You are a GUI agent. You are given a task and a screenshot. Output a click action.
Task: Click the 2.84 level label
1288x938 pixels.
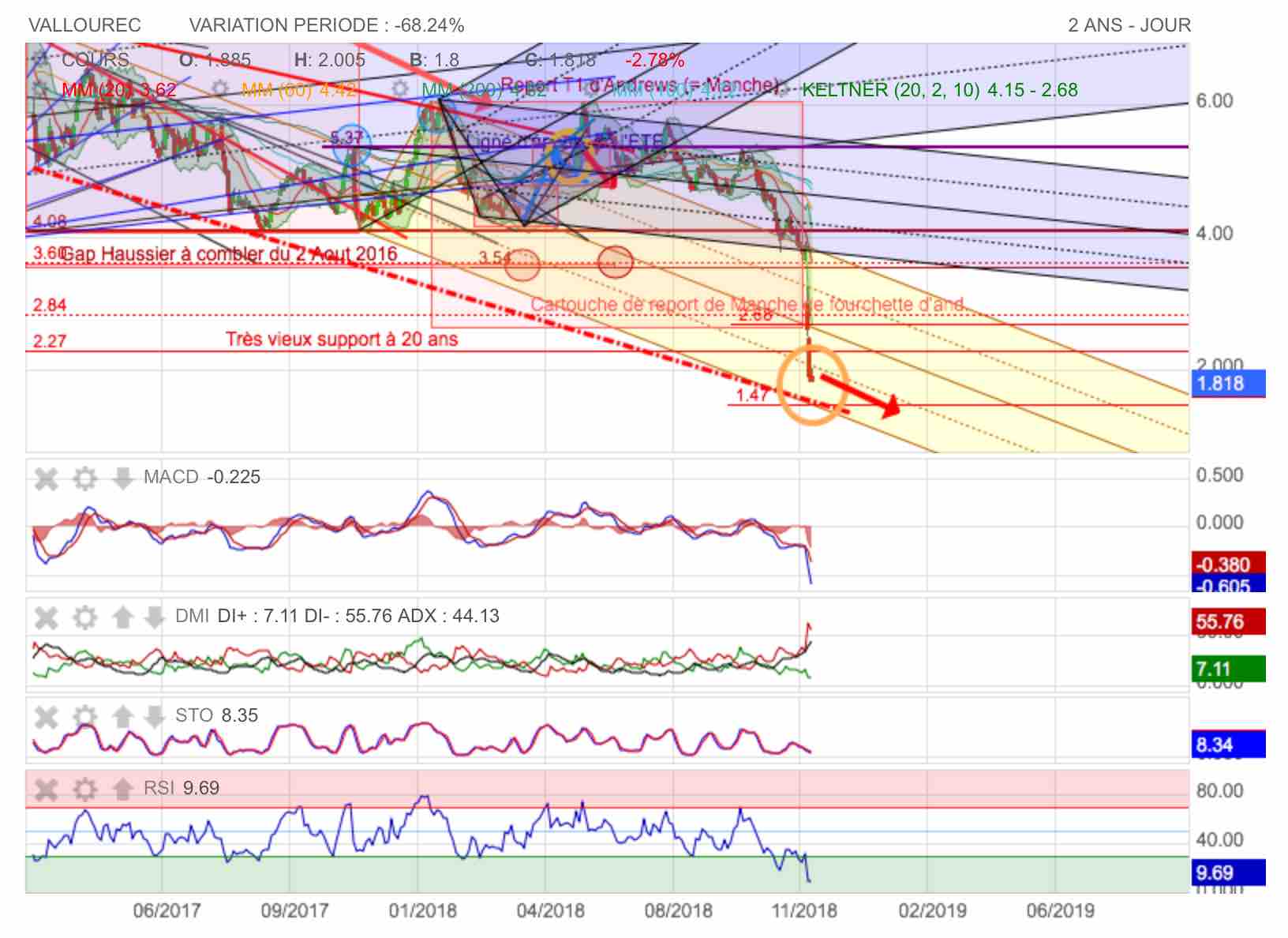point(49,305)
